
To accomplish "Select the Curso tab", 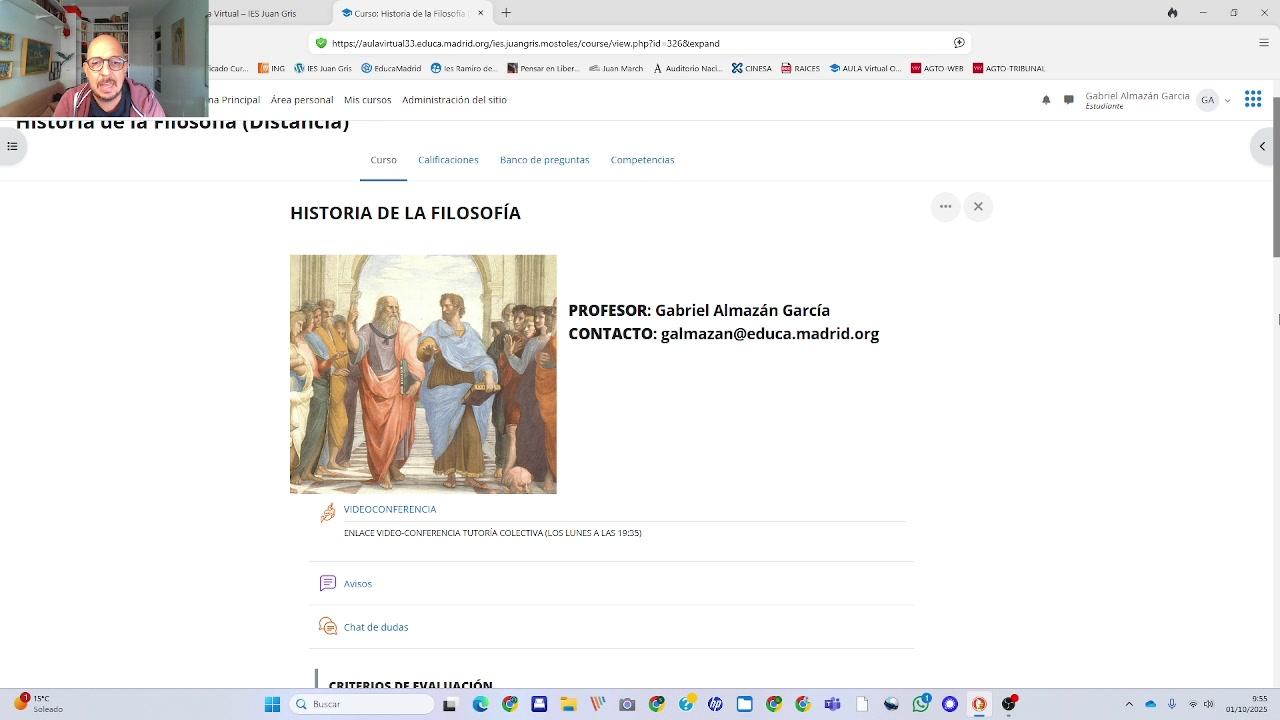I will [x=383, y=160].
